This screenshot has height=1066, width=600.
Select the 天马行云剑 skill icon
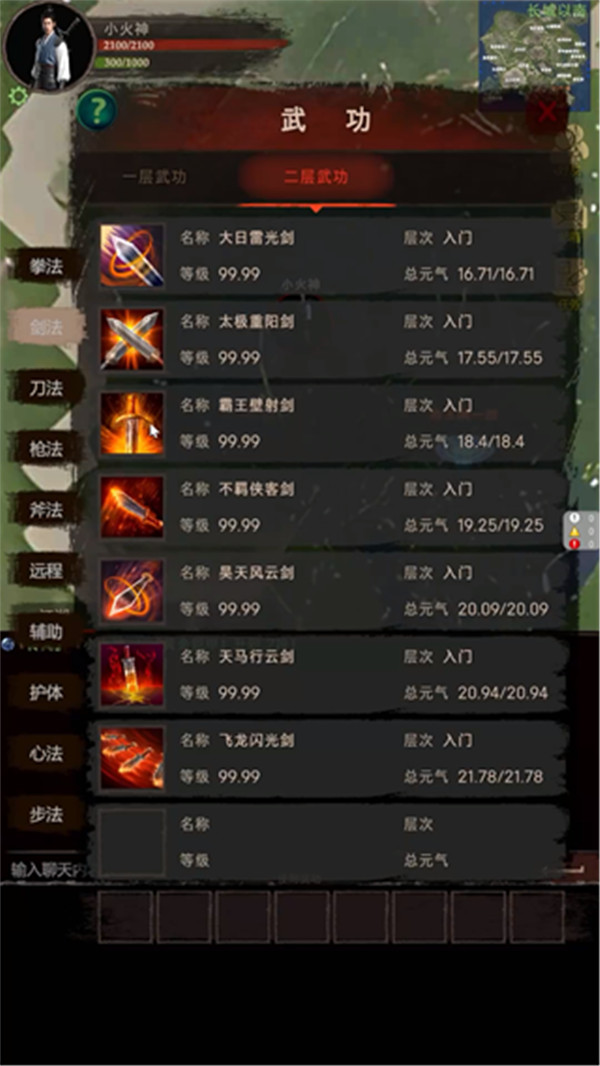pyautogui.click(x=132, y=674)
